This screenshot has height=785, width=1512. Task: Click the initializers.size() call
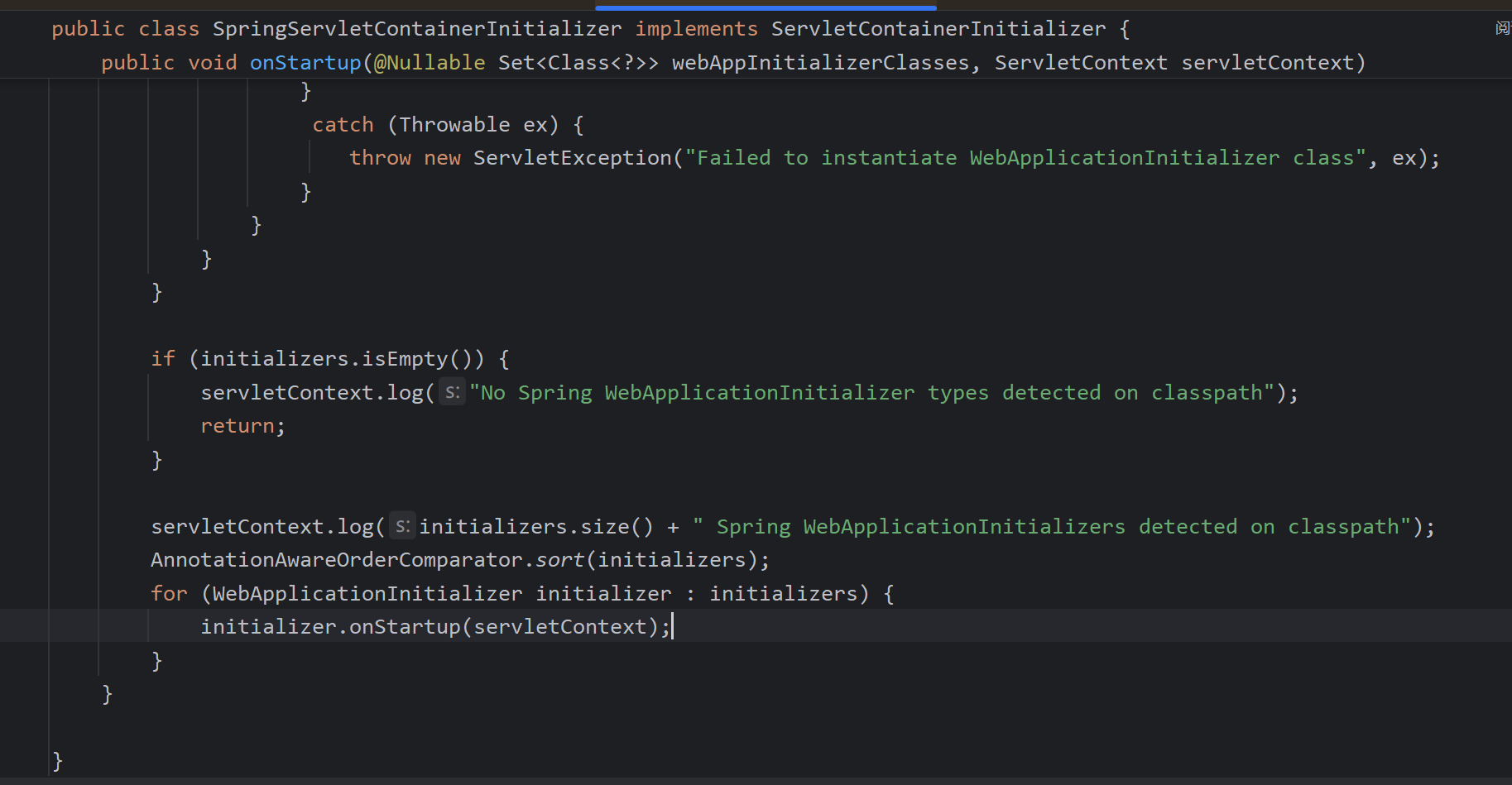pos(536,527)
